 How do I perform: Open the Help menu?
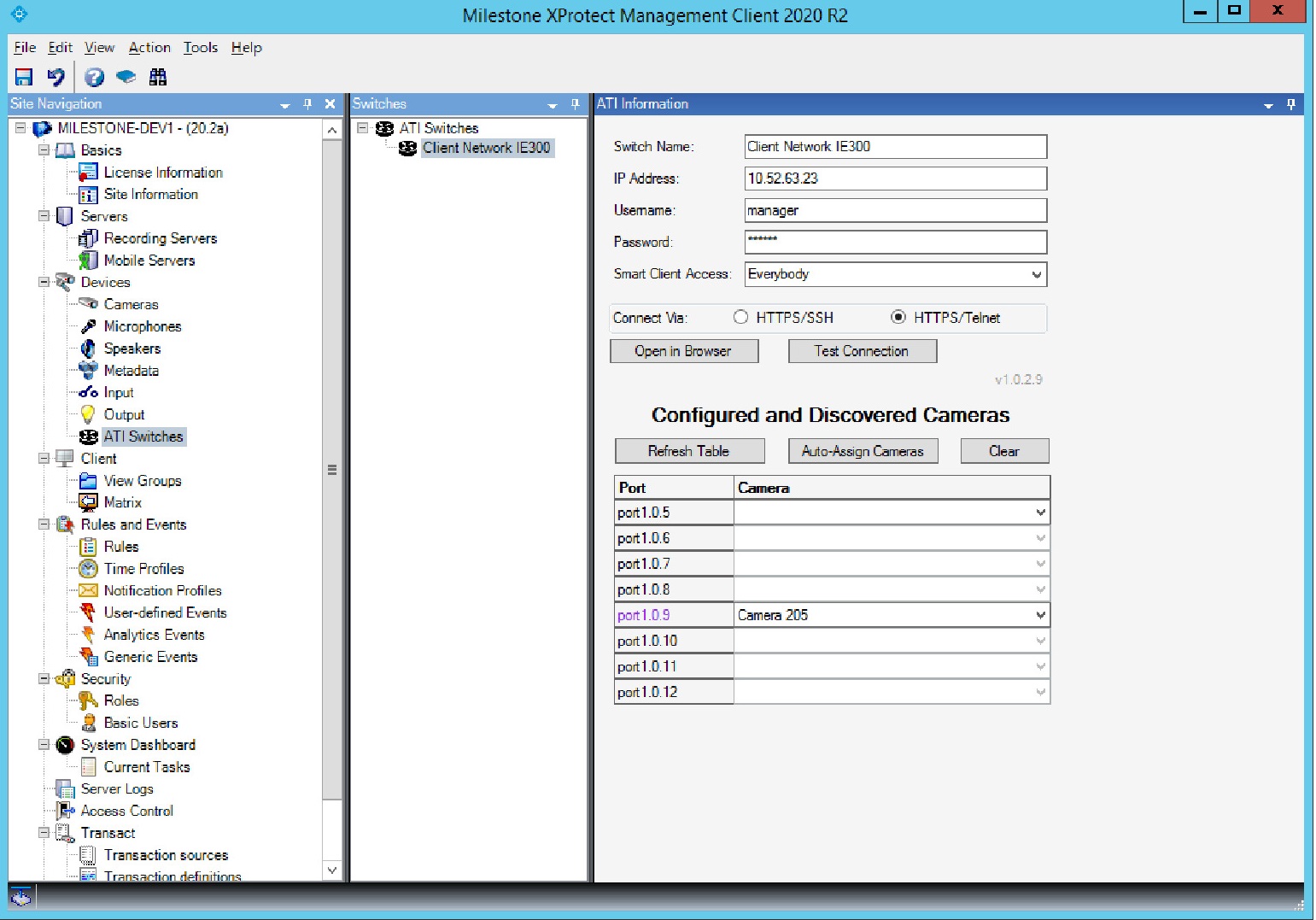[x=247, y=48]
